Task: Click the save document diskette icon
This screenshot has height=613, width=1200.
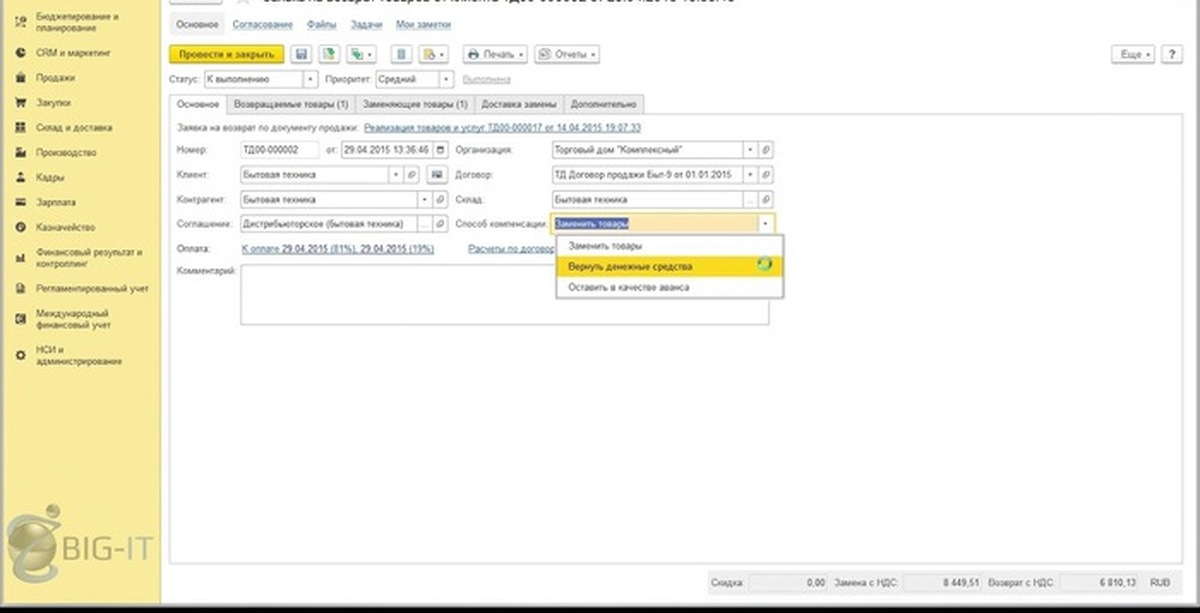Action: [x=301, y=54]
